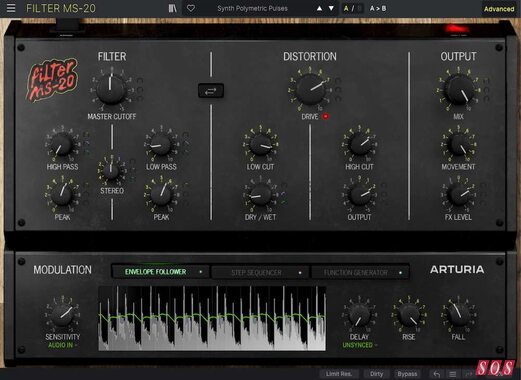The height and width of the screenshot is (380, 521).
Task: Click the Fall knob
Action: pos(458,314)
